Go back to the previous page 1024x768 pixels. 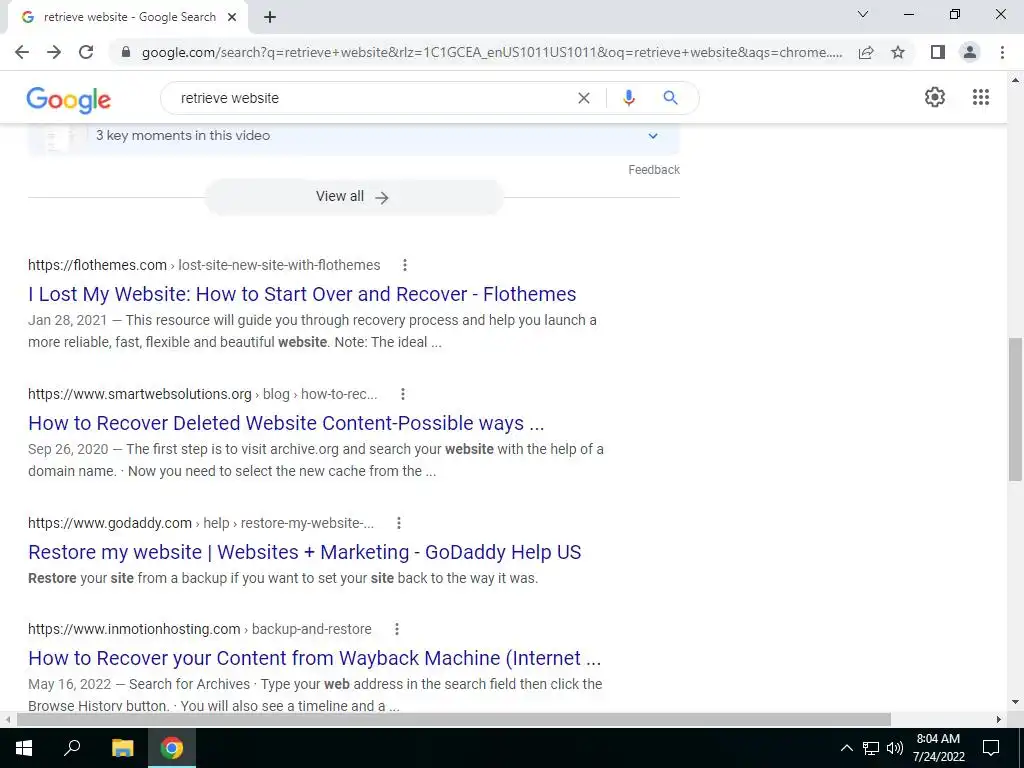22,52
